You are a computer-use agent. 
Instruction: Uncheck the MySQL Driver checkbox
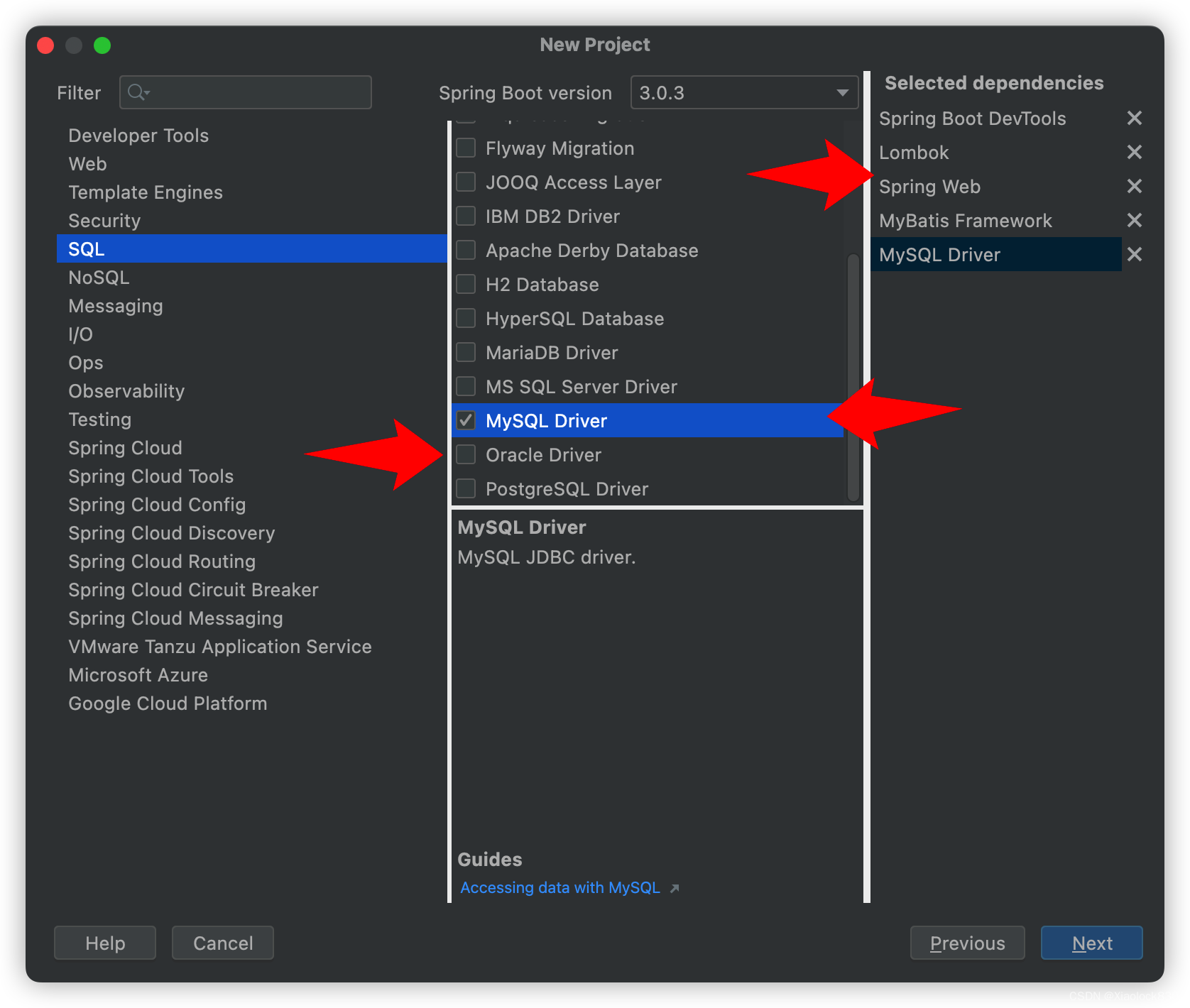point(466,420)
